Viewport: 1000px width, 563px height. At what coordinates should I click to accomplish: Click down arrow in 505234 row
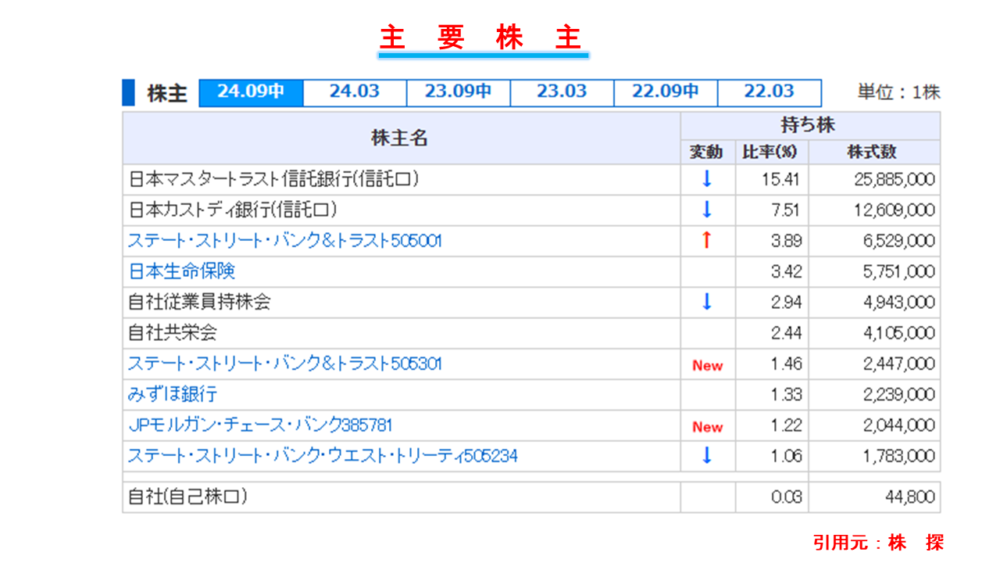pos(707,455)
